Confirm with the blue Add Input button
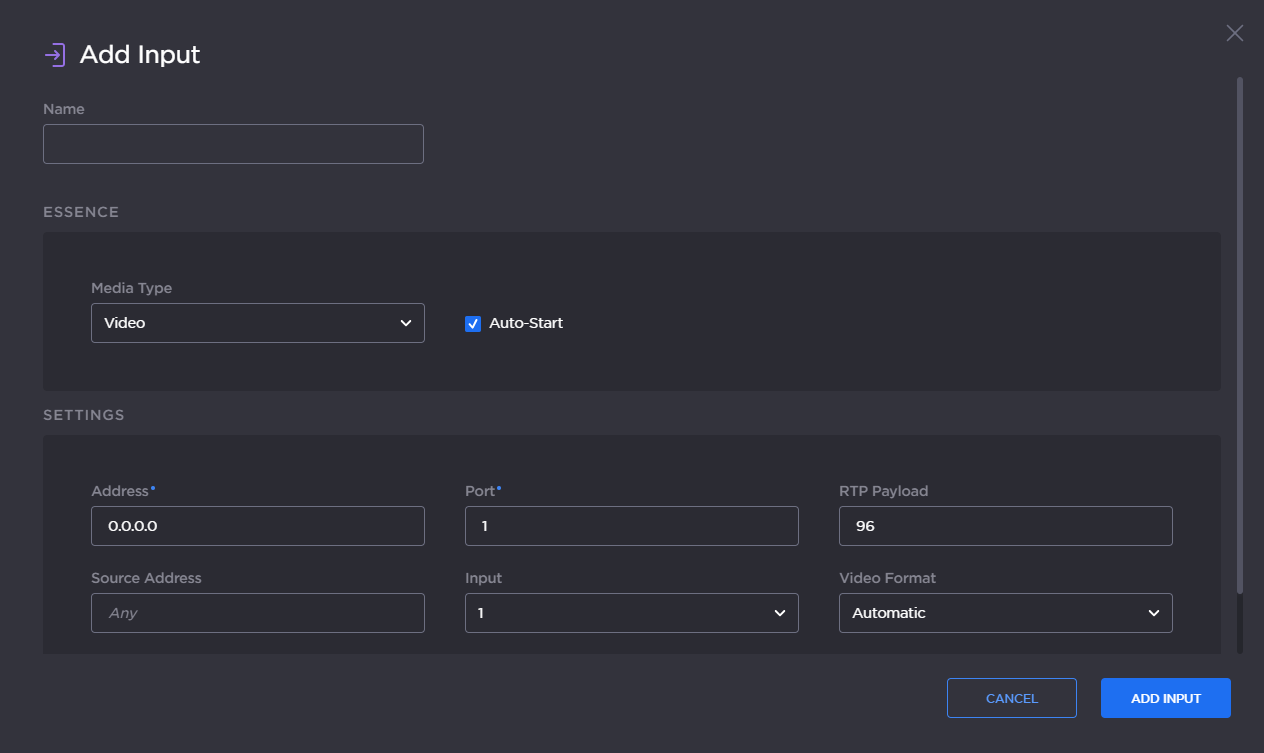Screen dimensions: 1264x753 [1165, 698]
